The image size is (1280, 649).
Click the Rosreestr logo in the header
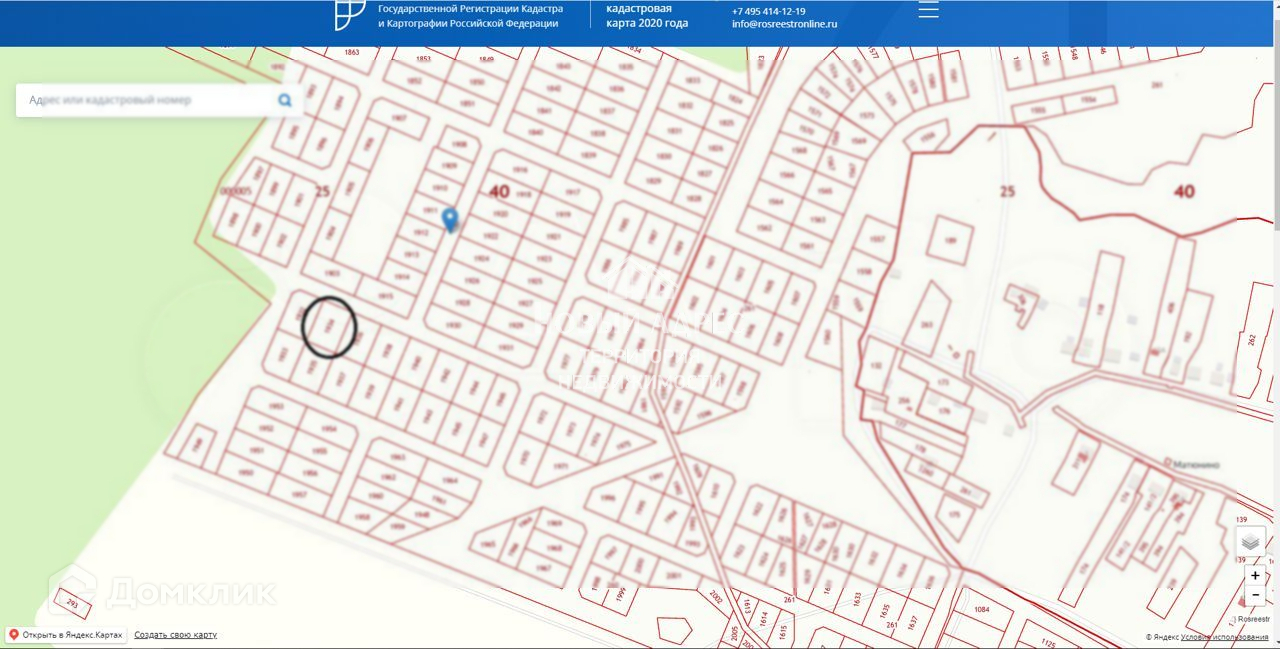[x=351, y=14]
